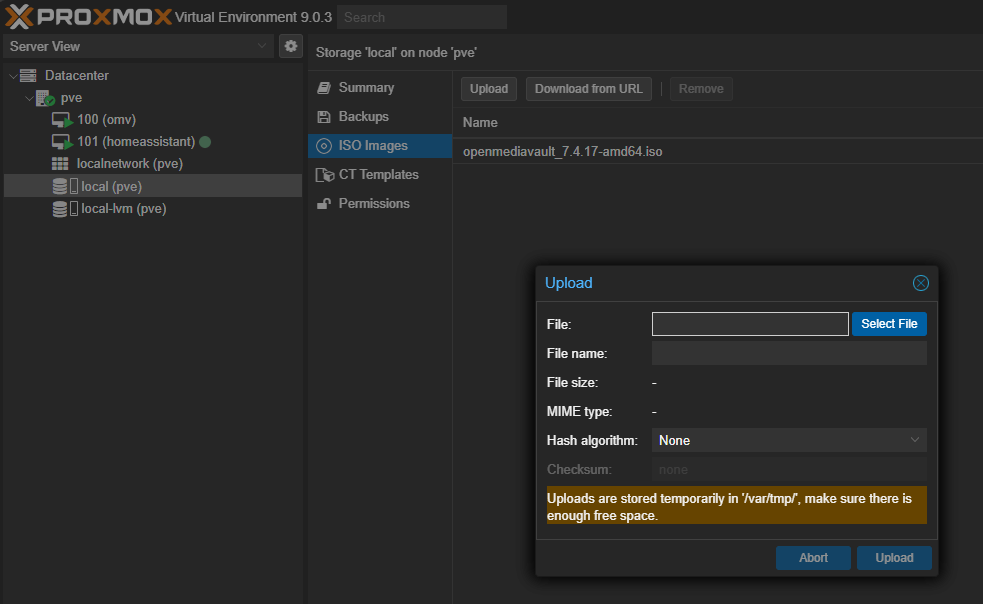Click the top Search input field
The width and height of the screenshot is (983, 604).
pos(422,17)
